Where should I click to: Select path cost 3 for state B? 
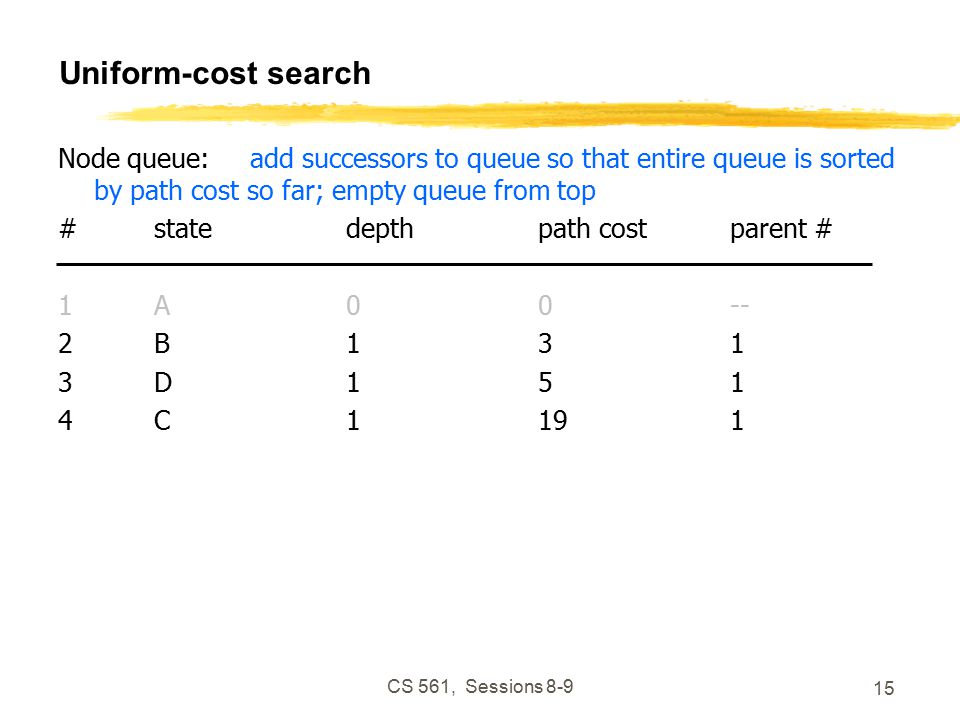(545, 343)
